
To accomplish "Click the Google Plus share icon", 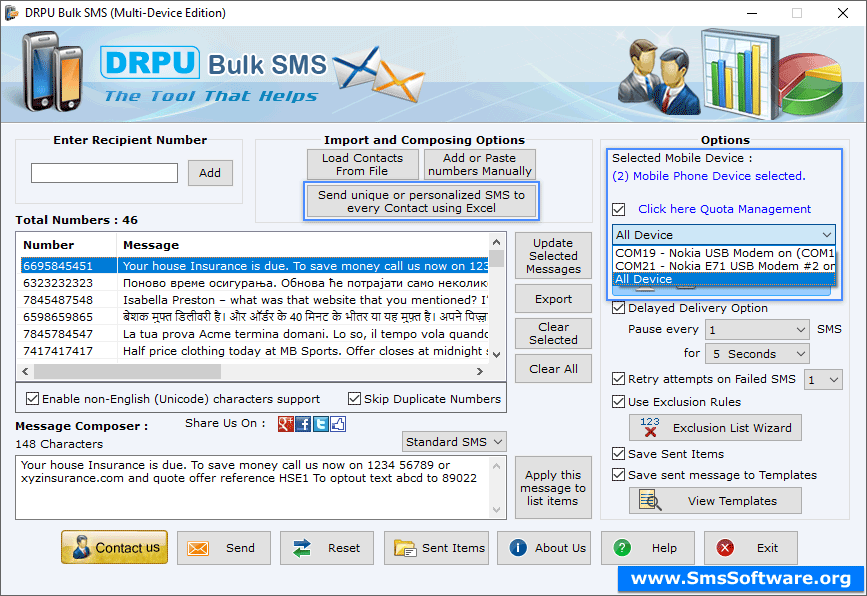I will pos(285,424).
